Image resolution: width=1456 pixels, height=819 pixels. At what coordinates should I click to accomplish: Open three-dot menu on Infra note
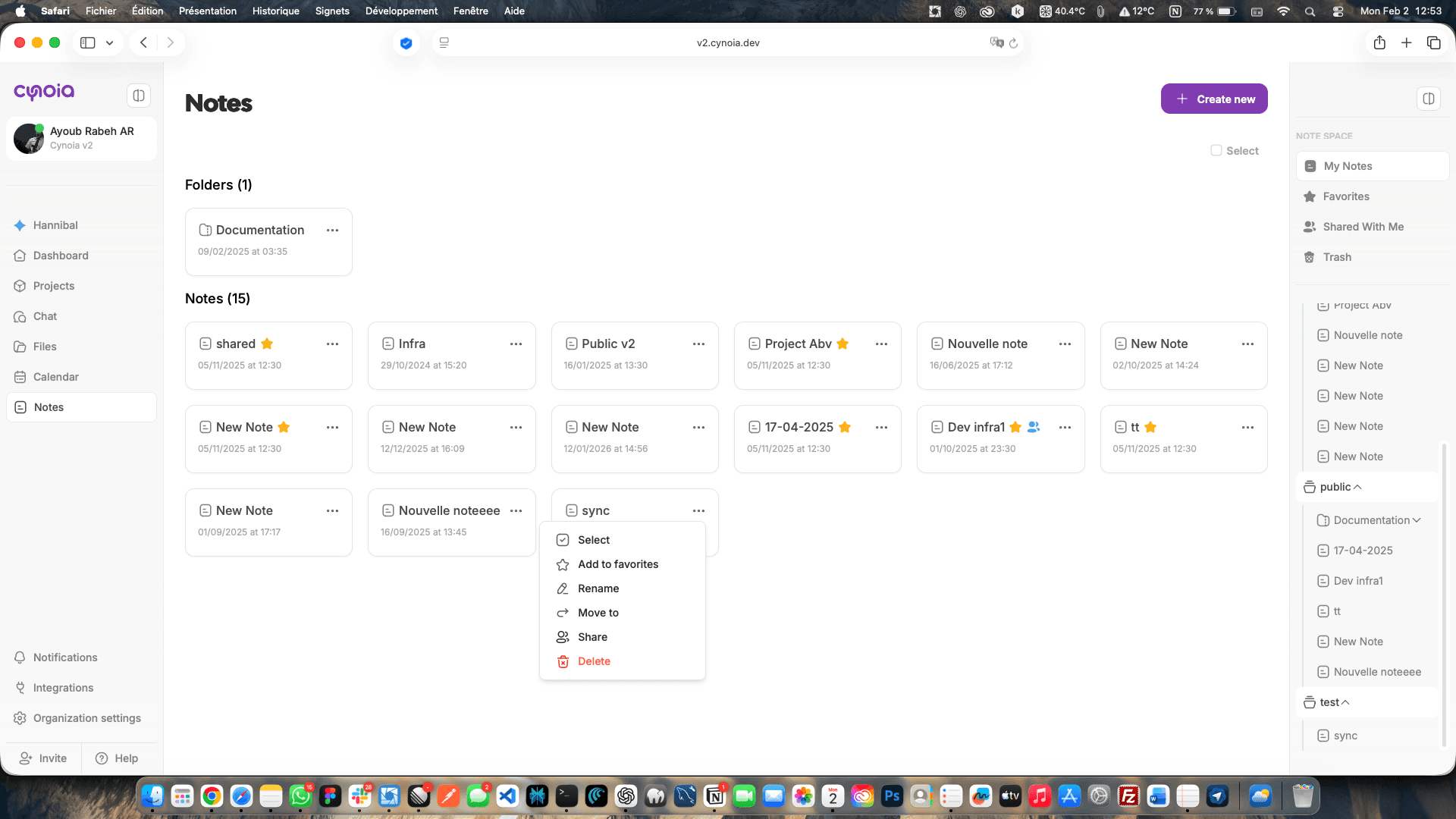[x=516, y=344]
